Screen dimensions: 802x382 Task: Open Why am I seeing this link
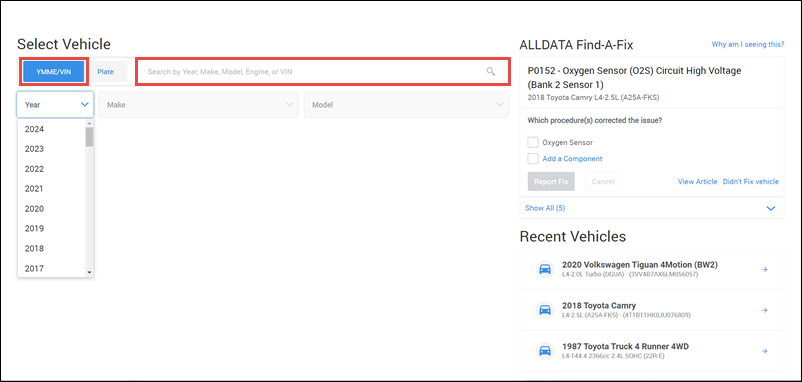(x=748, y=44)
